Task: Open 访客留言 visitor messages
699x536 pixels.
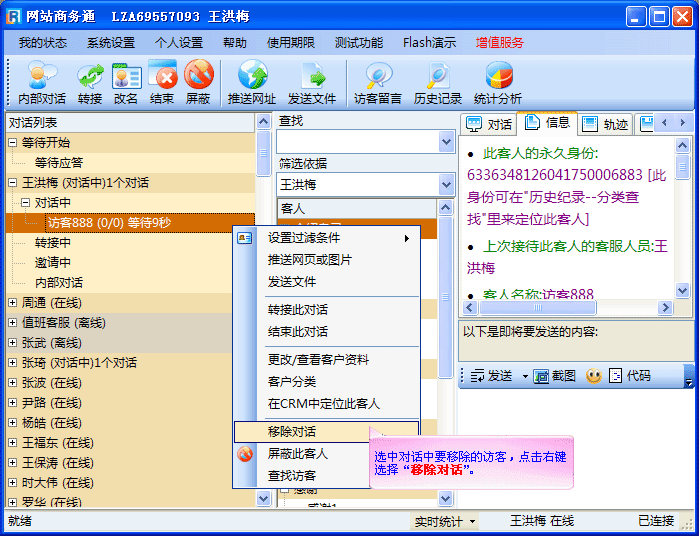Action: (x=378, y=82)
